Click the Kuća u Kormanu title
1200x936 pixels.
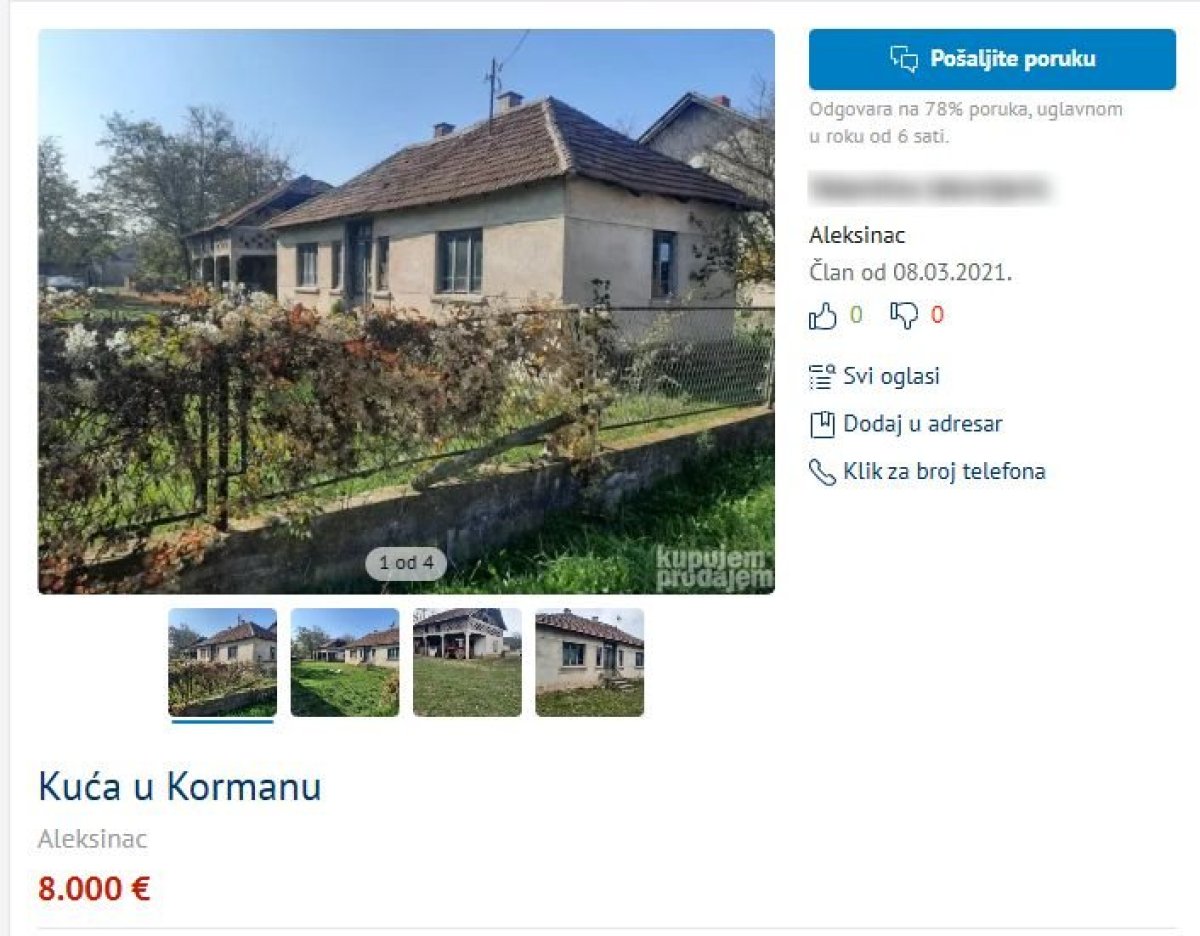(x=180, y=787)
